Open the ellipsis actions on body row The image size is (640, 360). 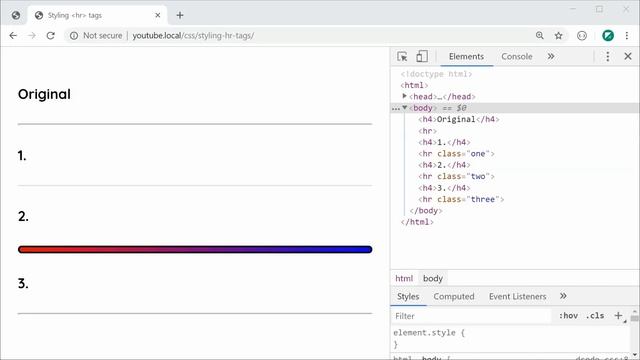[396, 109]
